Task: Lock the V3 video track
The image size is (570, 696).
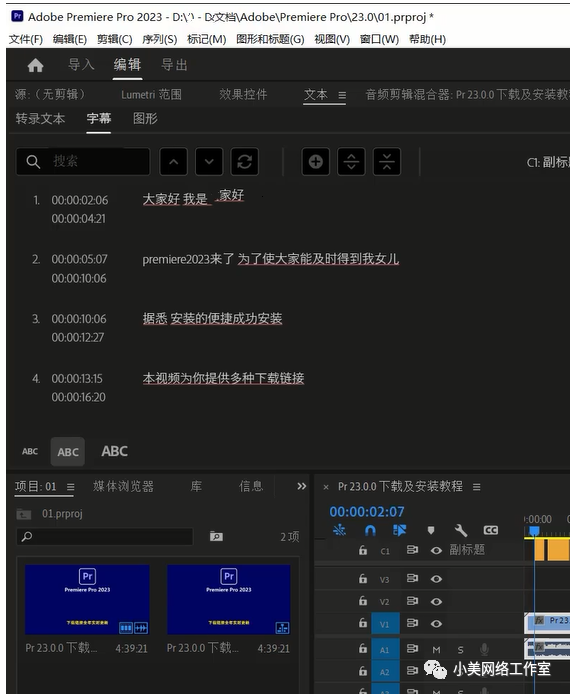Action: [363, 579]
